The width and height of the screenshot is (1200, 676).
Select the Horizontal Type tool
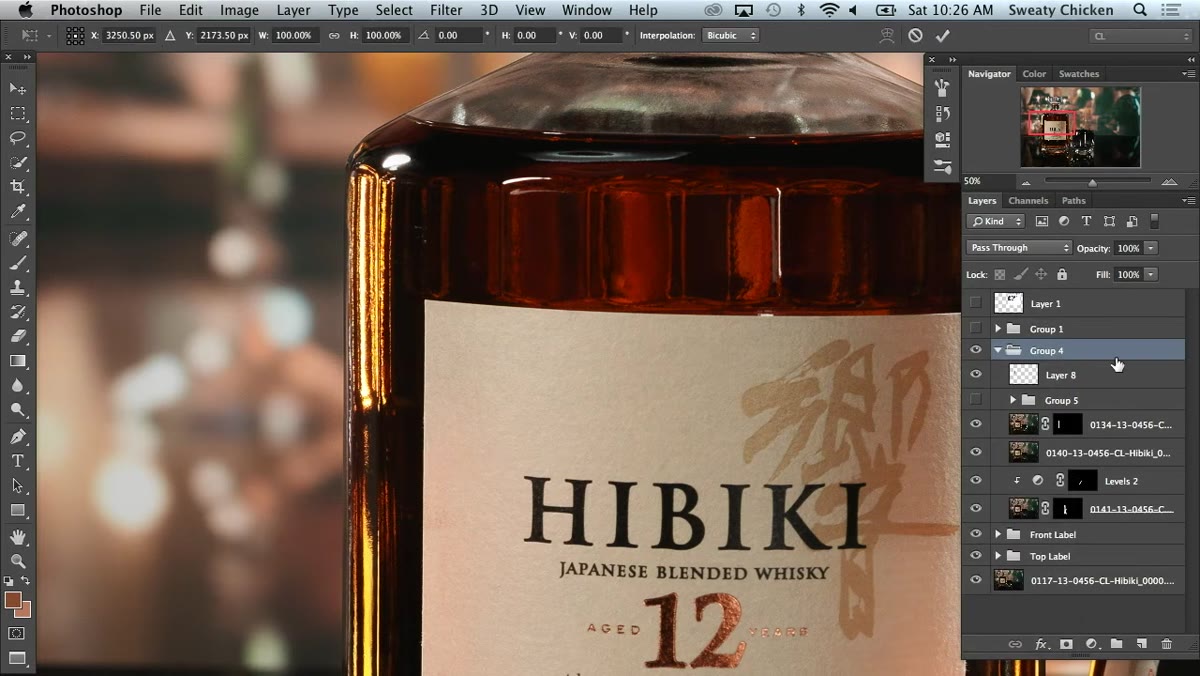tap(18, 461)
